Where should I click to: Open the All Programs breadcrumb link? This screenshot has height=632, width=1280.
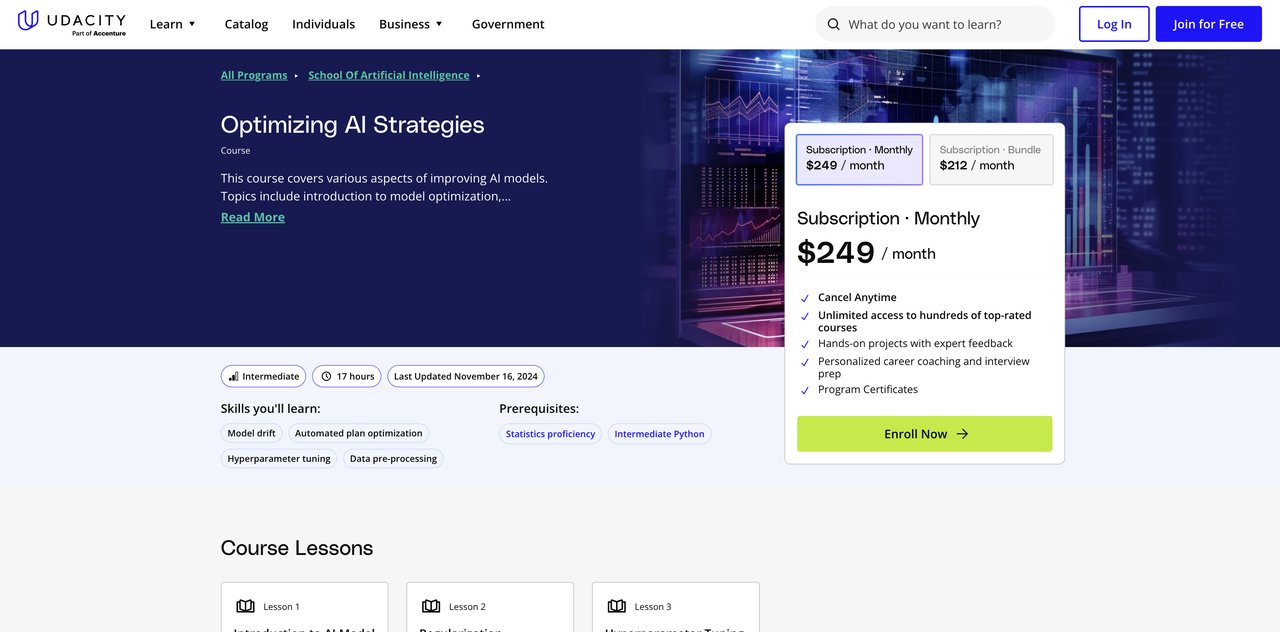pyautogui.click(x=254, y=75)
